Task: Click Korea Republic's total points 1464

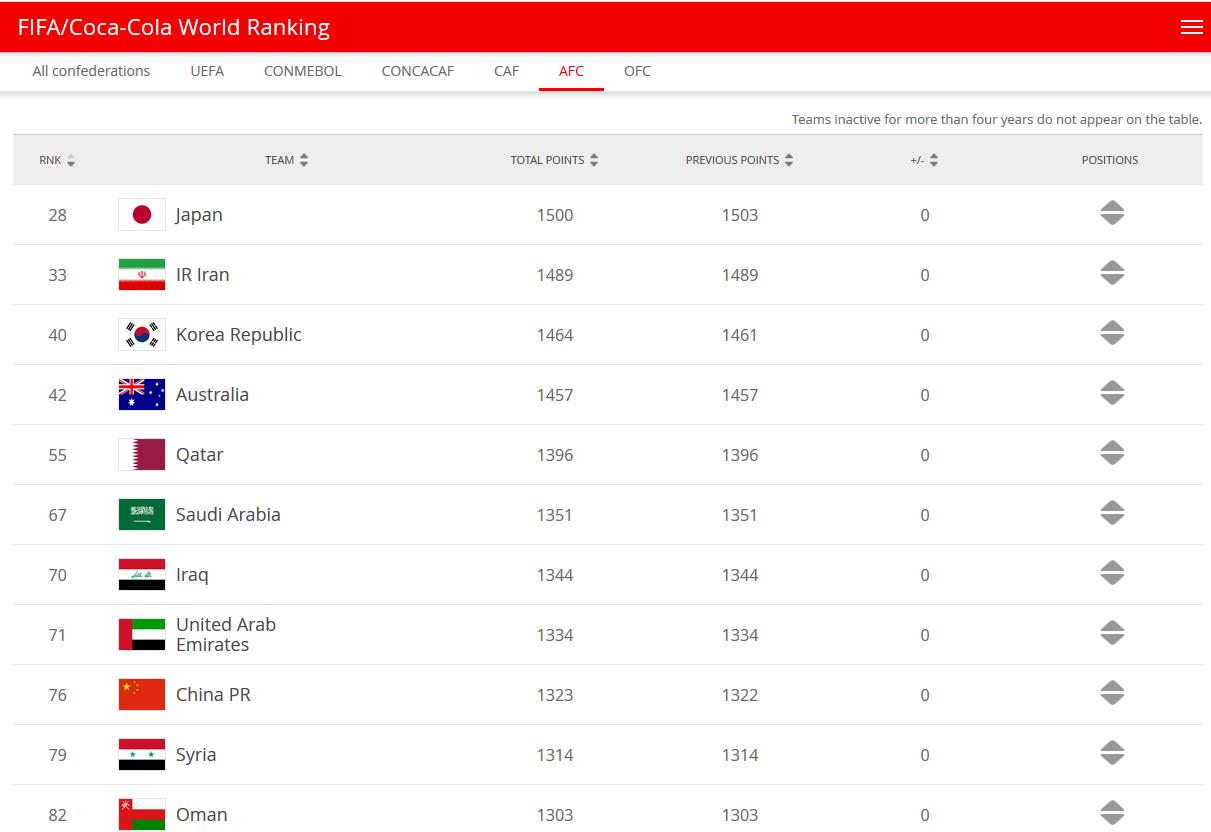Action: coord(555,335)
